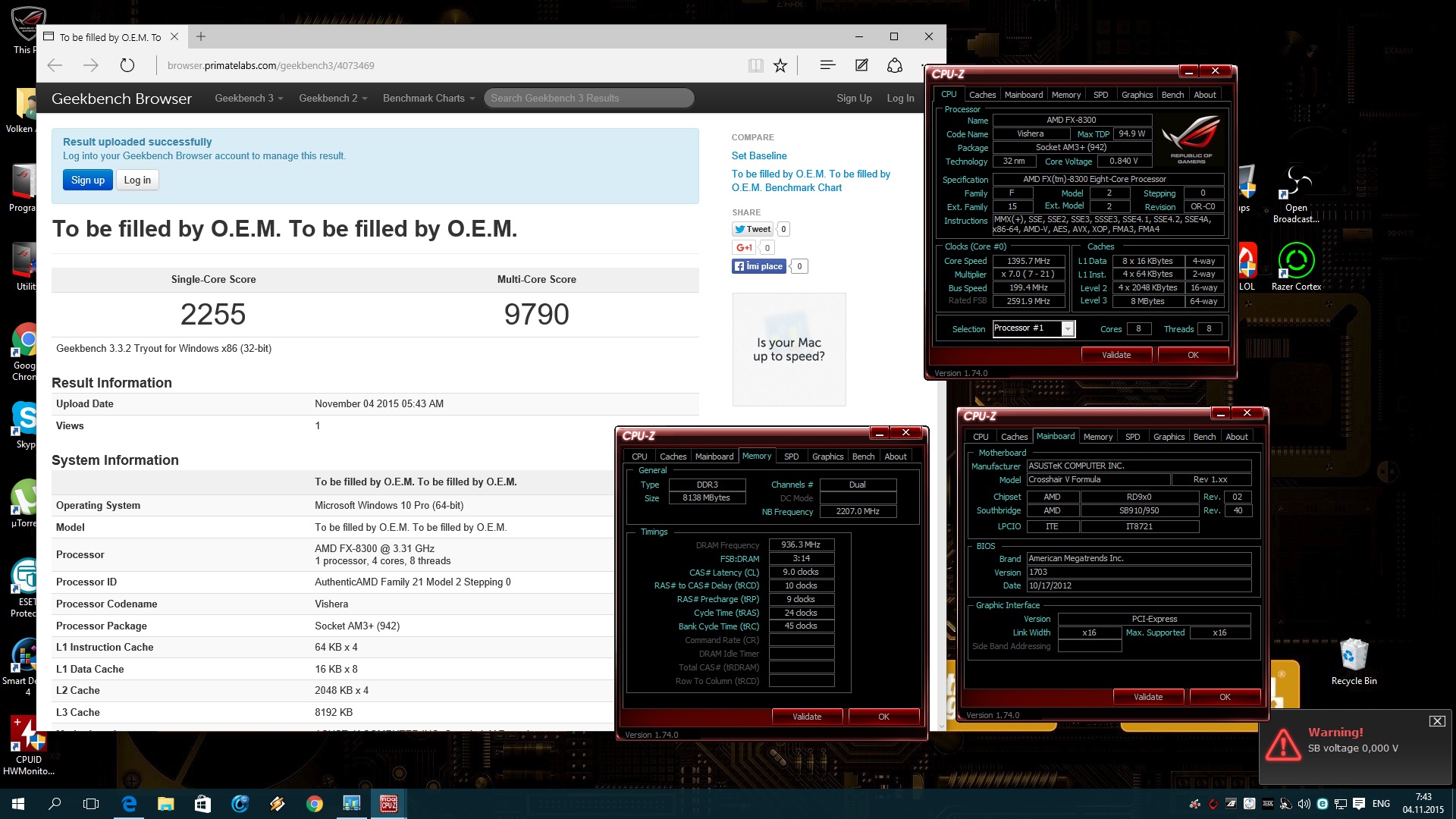The image size is (1456, 819).
Task: Expand the Geekbench 3 dropdown menu
Action: (x=249, y=98)
